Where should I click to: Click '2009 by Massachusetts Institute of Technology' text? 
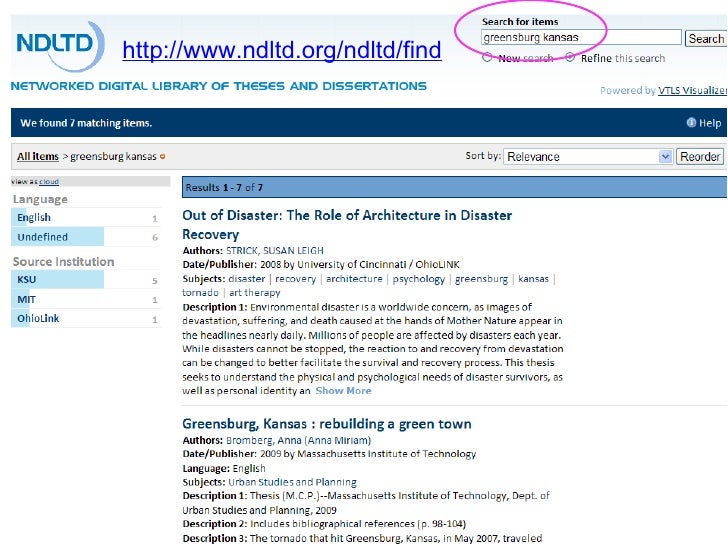click(368, 454)
